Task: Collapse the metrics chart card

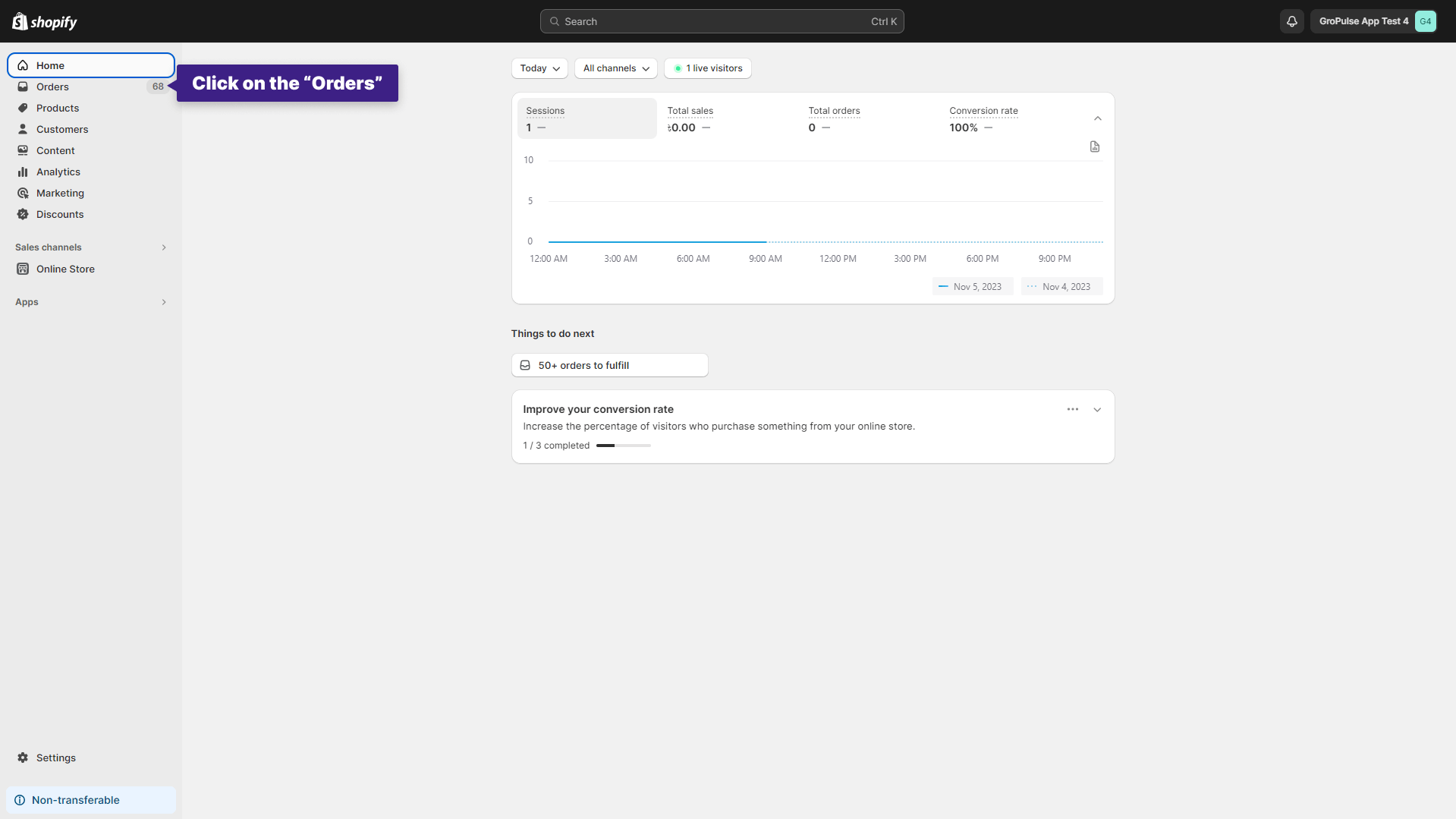Action: coord(1097,118)
